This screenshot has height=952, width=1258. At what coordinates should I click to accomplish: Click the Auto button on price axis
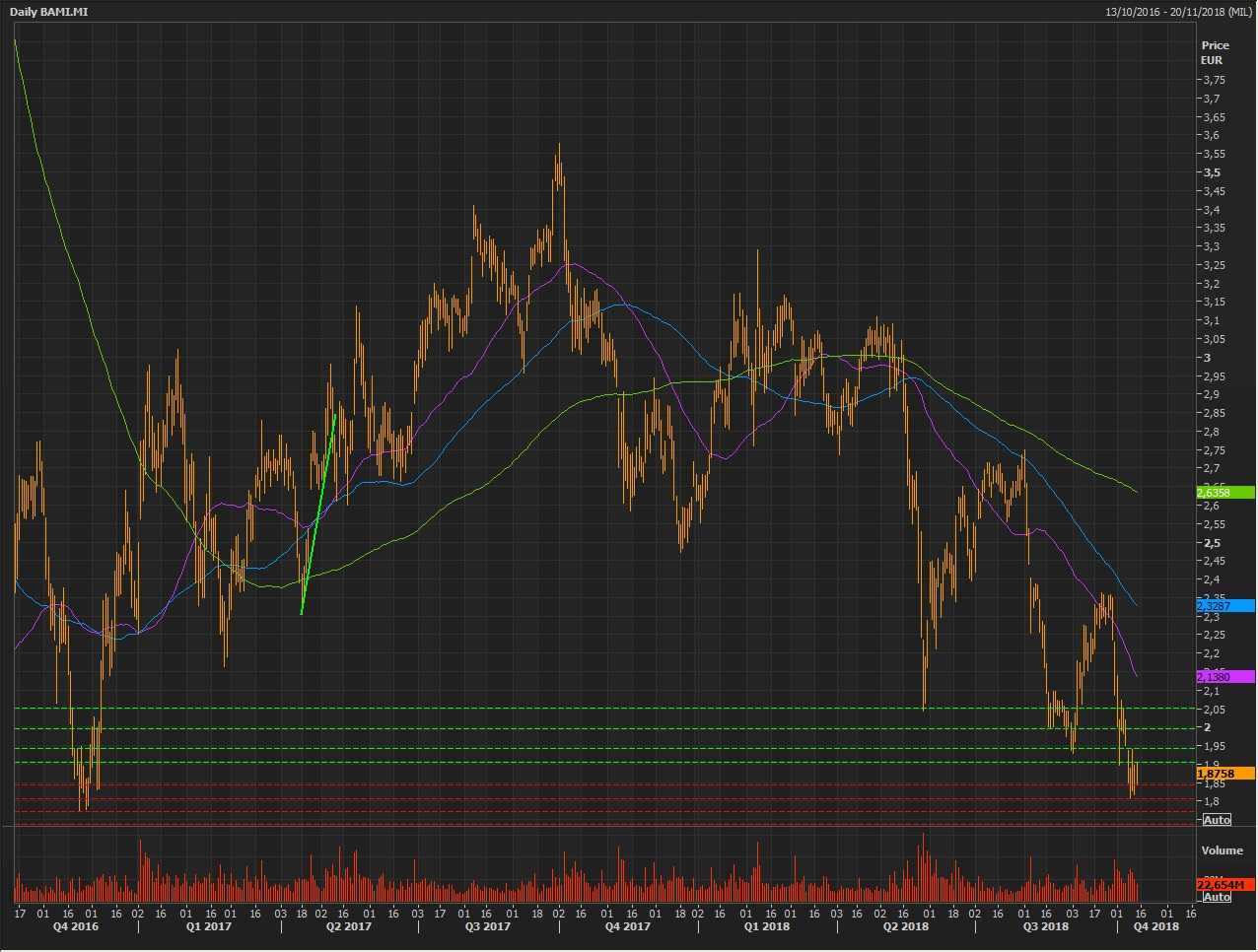pos(1217,820)
